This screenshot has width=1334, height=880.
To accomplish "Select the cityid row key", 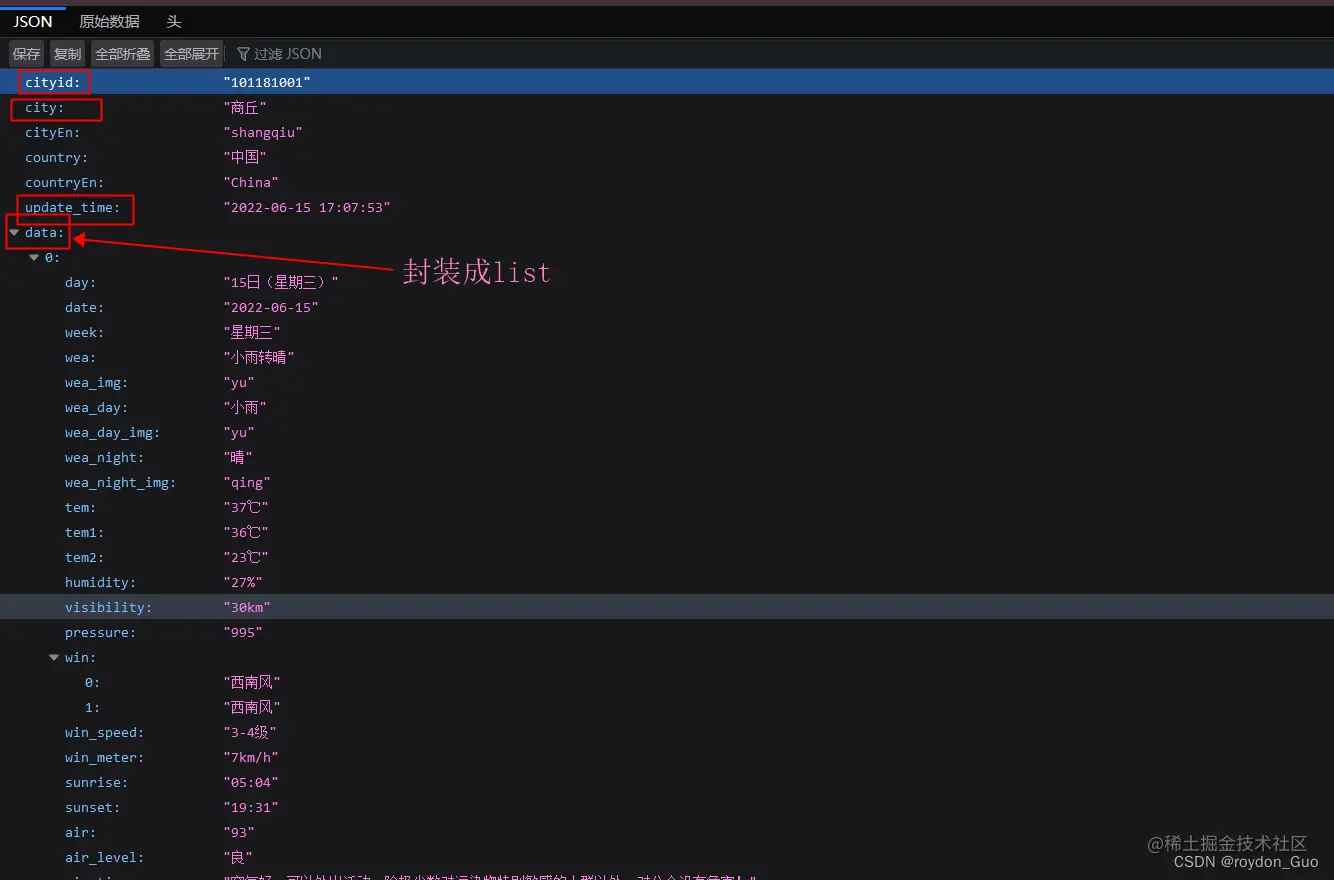I will (x=52, y=82).
